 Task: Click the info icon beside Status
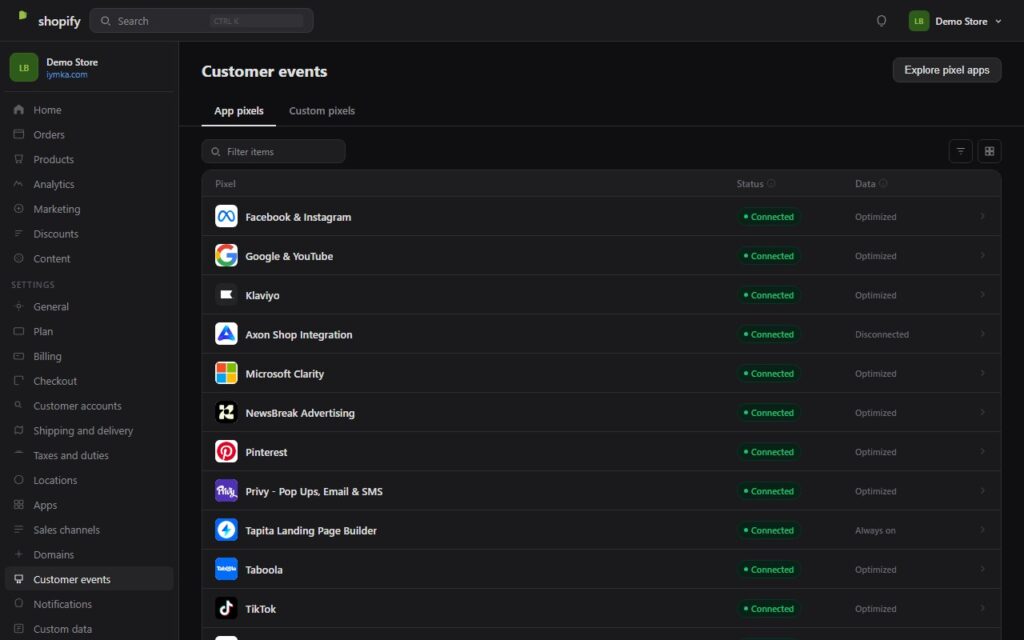[x=771, y=184]
